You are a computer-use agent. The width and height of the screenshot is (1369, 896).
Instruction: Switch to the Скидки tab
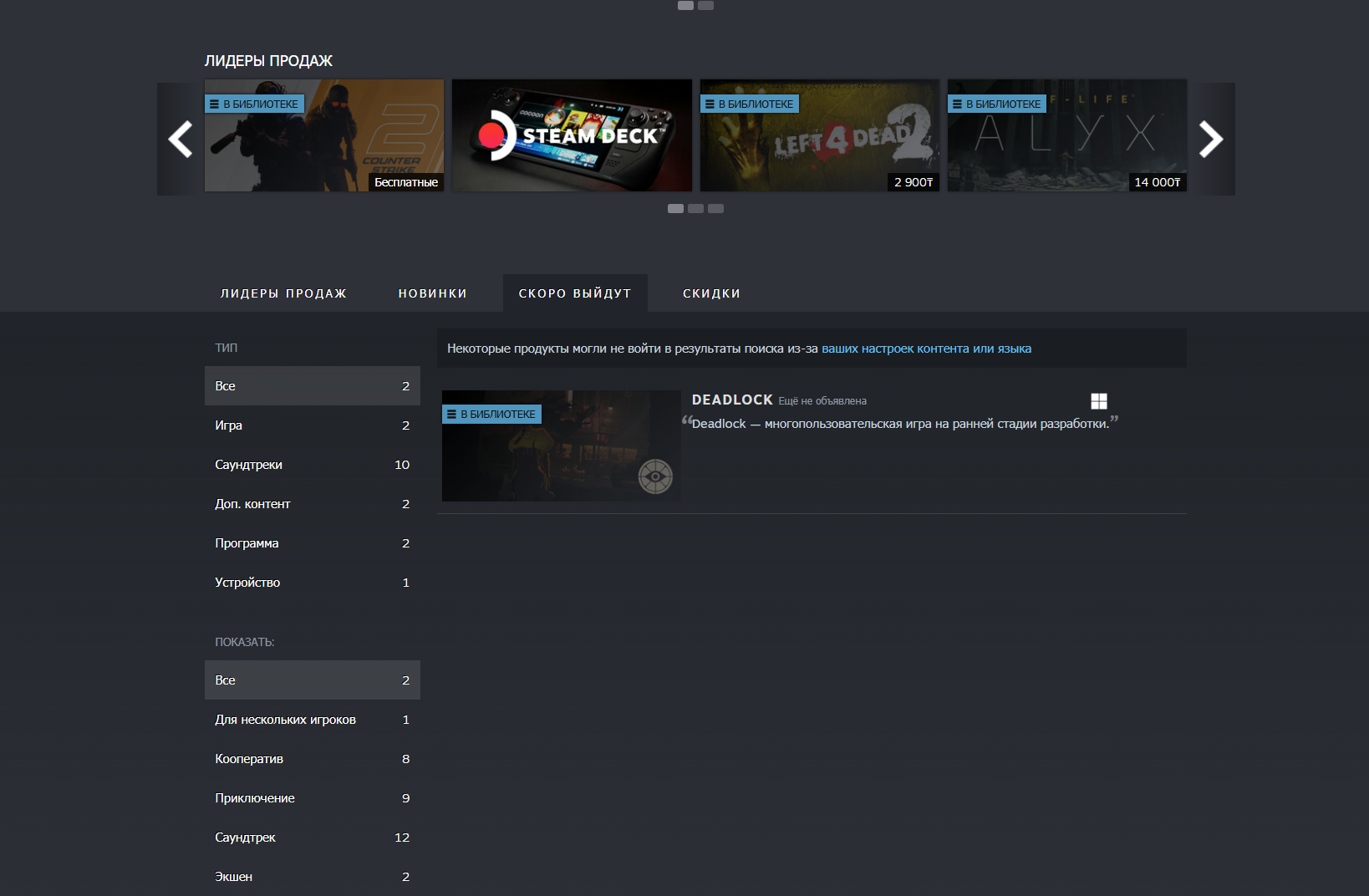(711, 293)
